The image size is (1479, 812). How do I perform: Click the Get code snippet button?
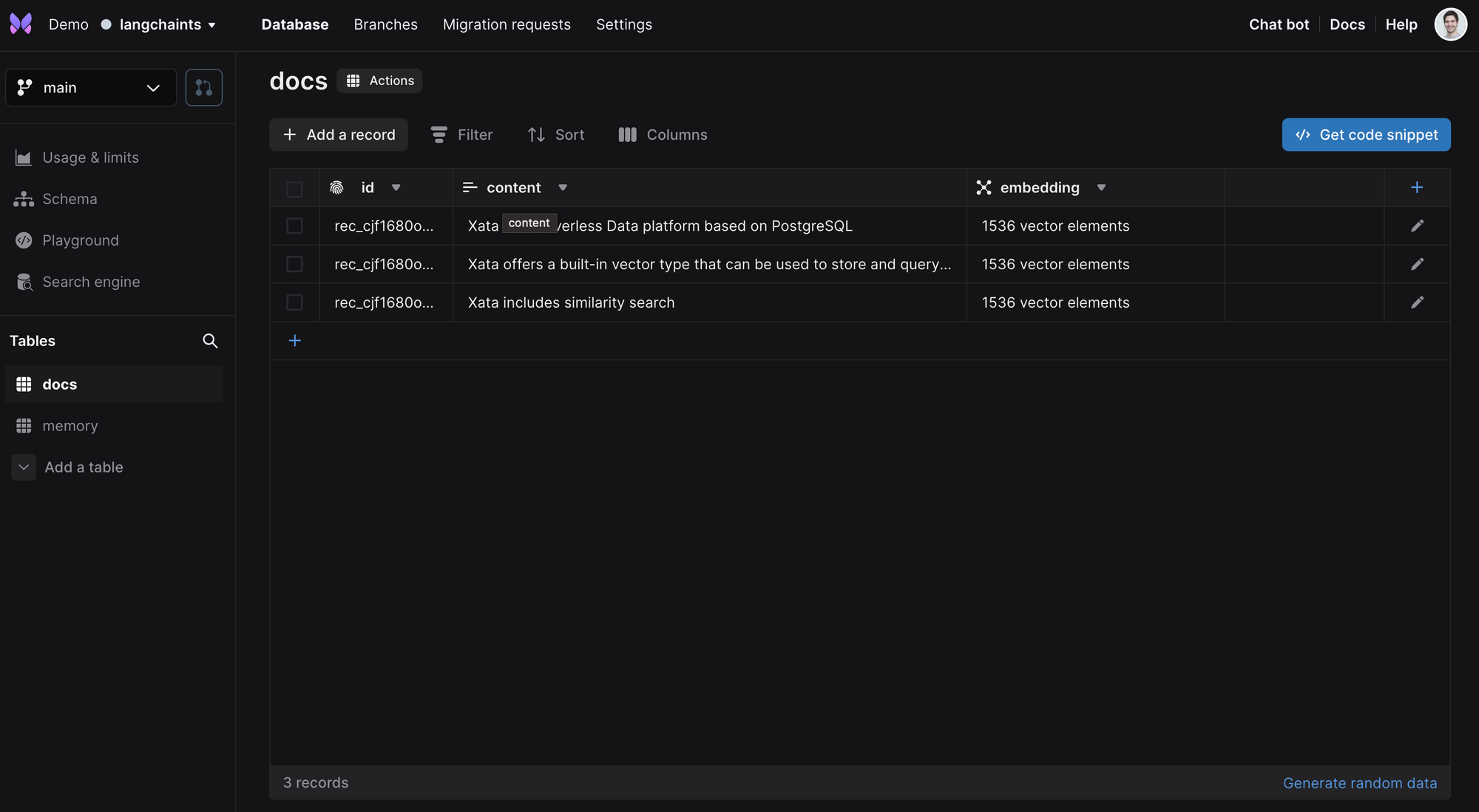1366,135
